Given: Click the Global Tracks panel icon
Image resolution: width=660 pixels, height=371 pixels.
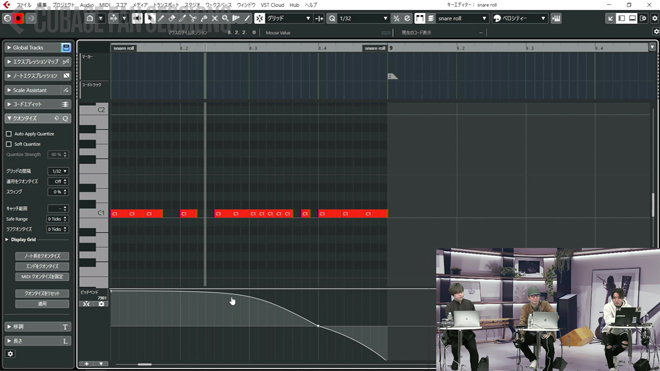Looking at the screenshot, I should (x=66, y=48).
